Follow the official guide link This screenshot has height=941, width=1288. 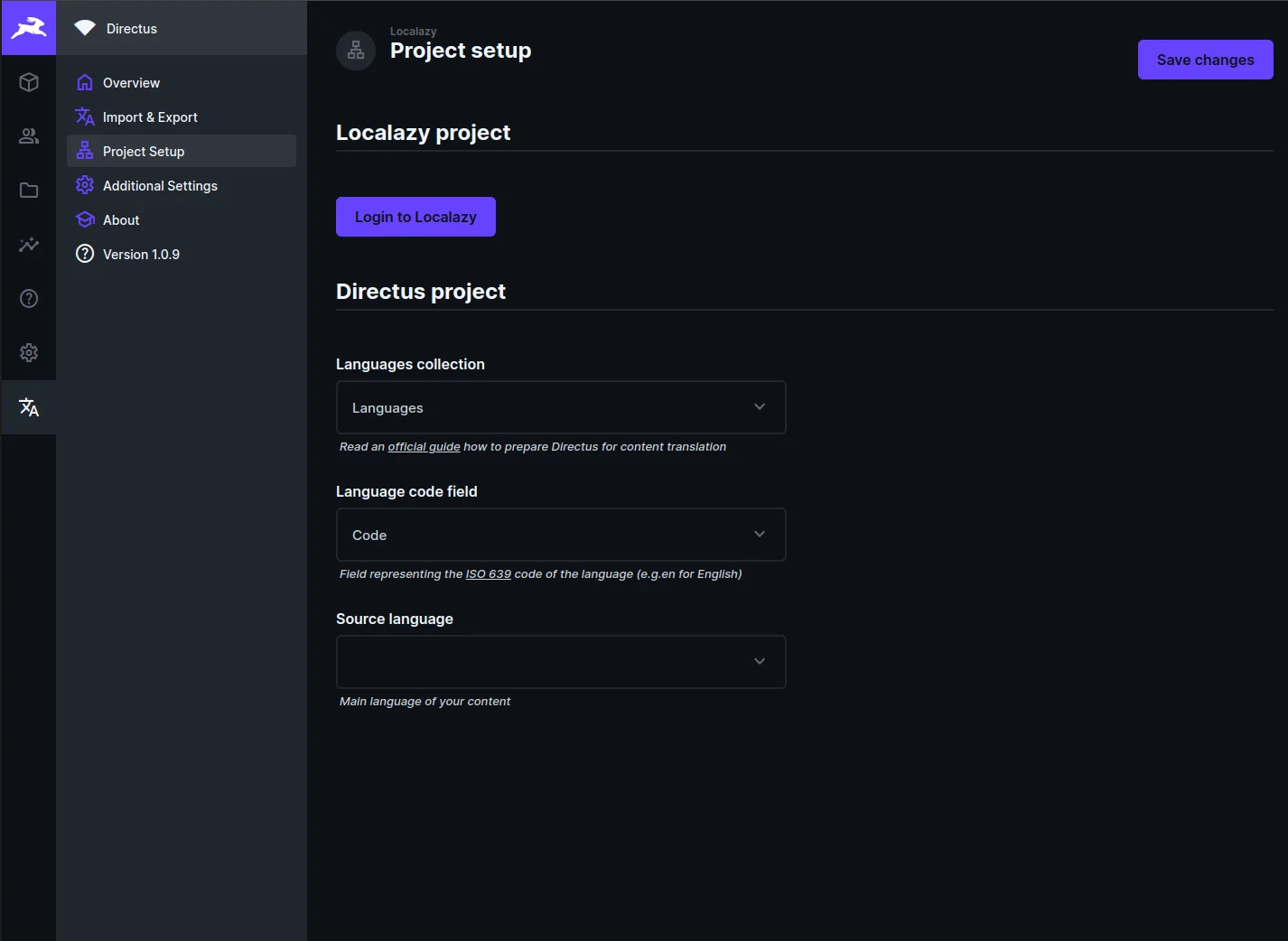point(424,447)
